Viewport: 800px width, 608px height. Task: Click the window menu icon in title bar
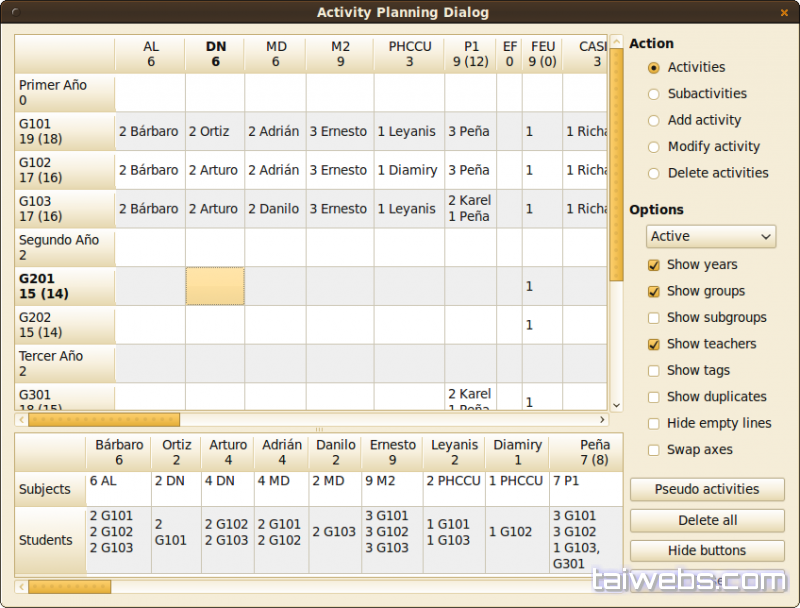click(x=12, y=12)
